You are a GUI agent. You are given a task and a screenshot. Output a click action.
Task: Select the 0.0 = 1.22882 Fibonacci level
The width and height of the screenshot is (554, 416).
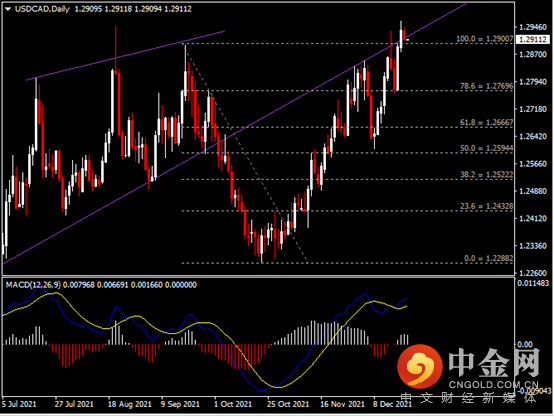click(x=488, y=258)
